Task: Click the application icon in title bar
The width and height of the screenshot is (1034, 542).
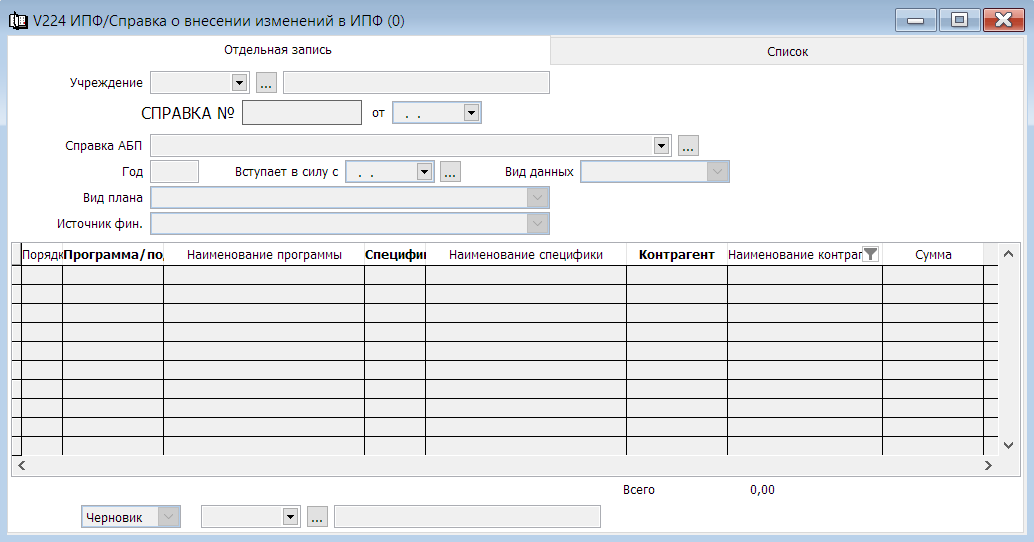Action: click(17, 20)
